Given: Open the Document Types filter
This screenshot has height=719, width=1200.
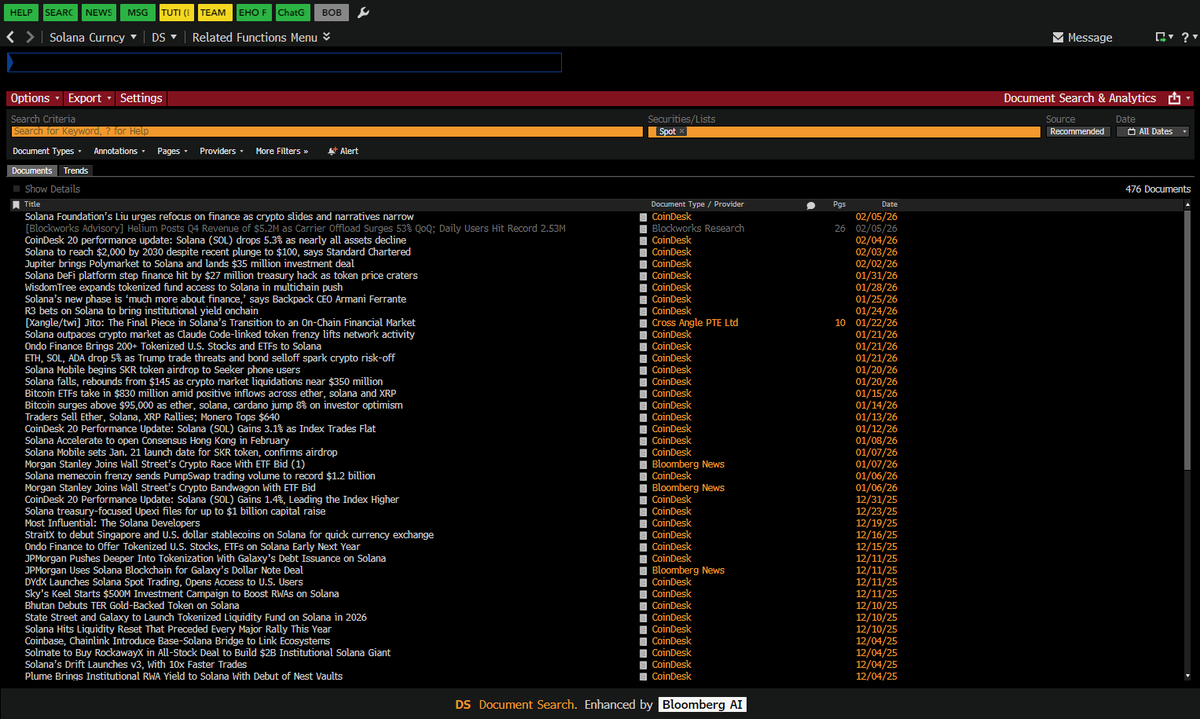Looking at the screenshot, I should [48, 151].
